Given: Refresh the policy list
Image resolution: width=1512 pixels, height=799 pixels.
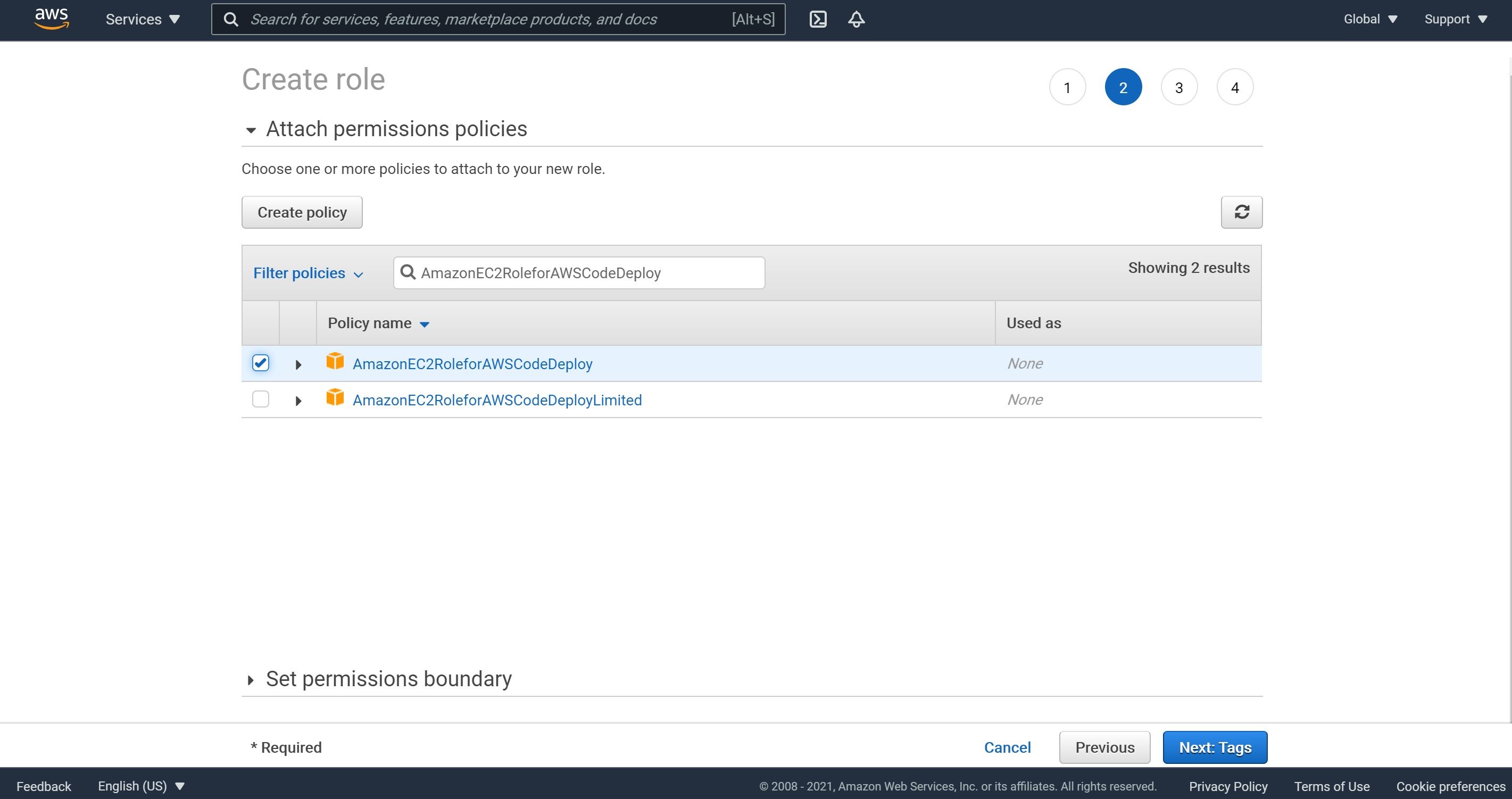Looking at the screenshot, I should coord(1241,212).
